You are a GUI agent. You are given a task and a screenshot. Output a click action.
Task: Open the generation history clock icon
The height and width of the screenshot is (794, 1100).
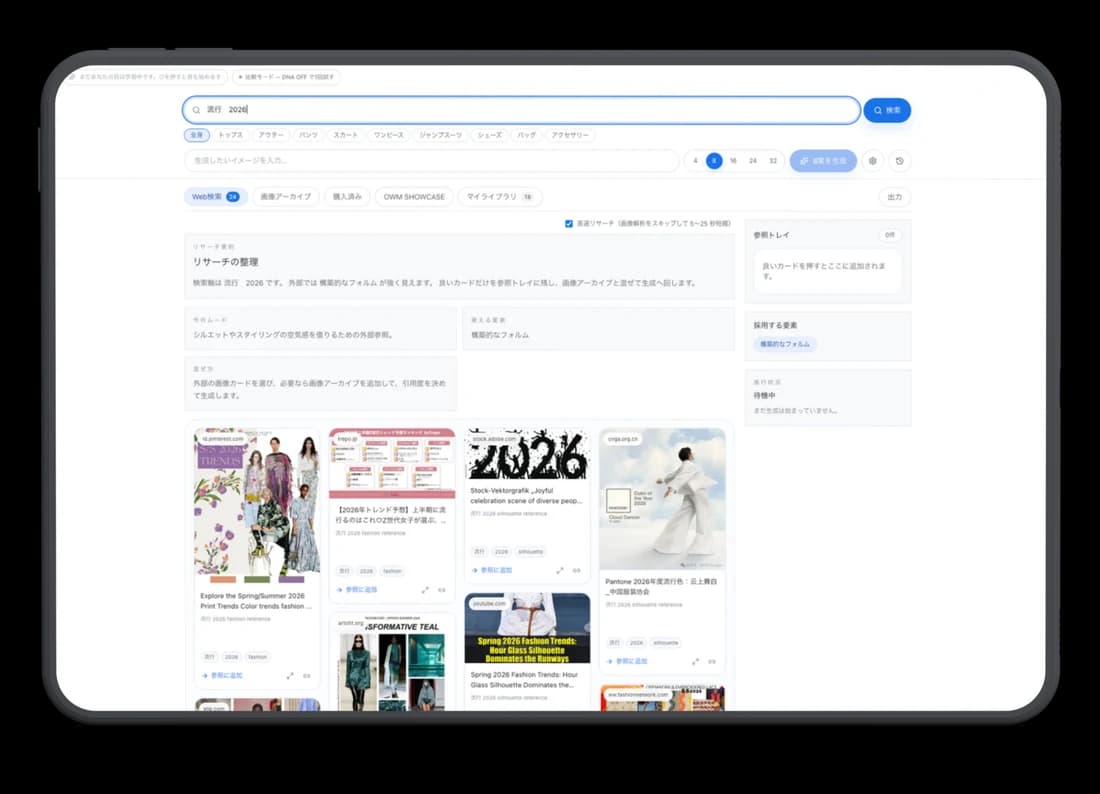pos(899,161)
